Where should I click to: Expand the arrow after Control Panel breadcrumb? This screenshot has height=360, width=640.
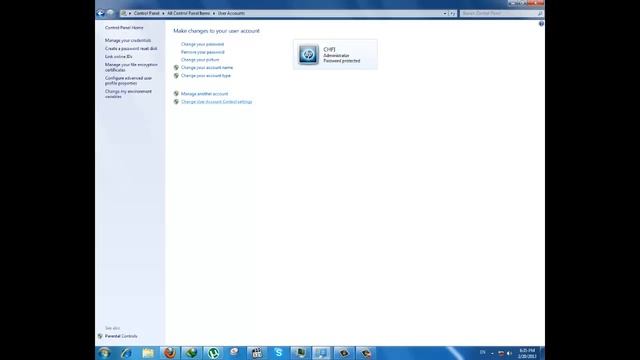click(x=163, y=13)
